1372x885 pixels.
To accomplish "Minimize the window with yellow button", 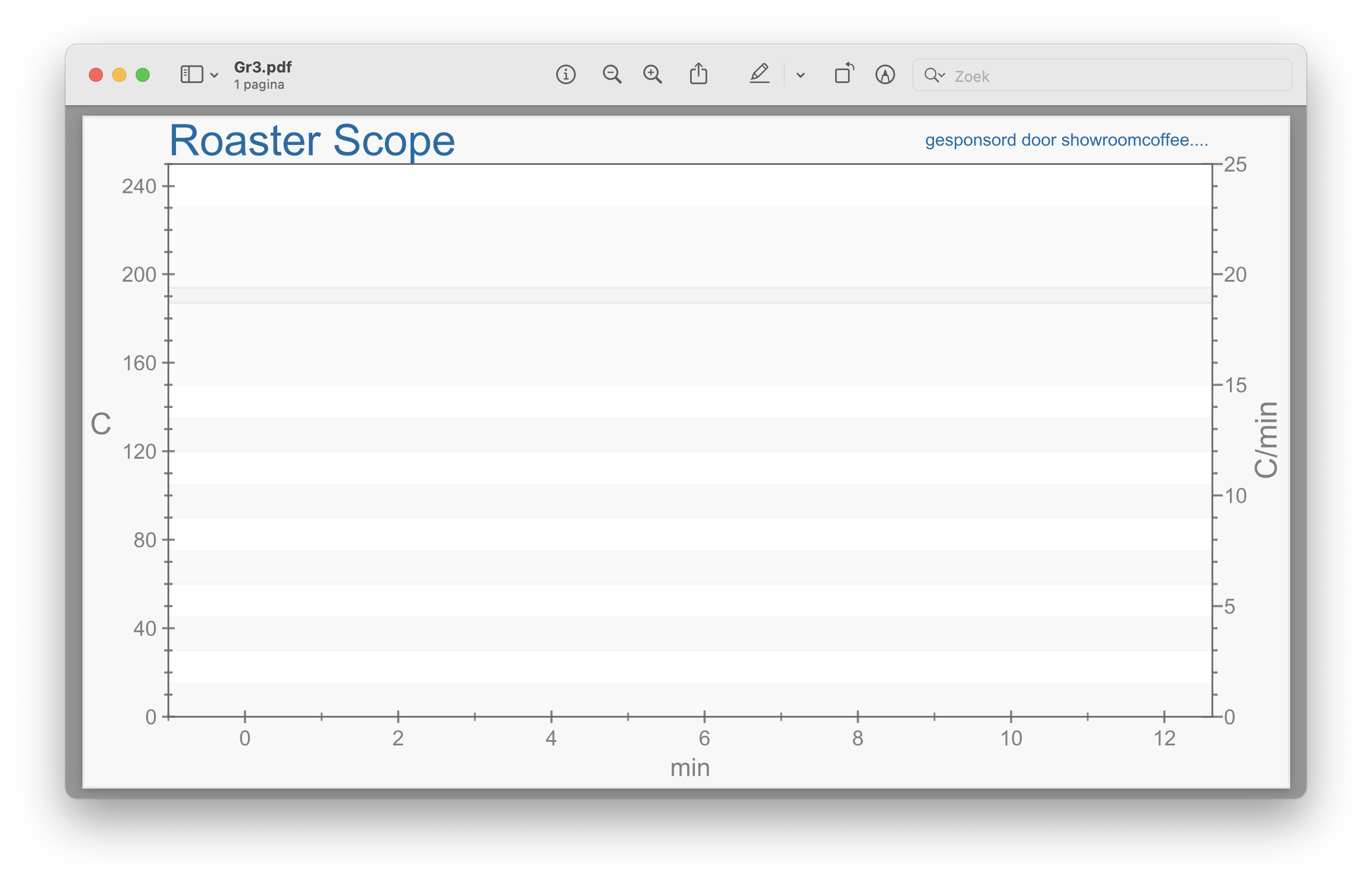I will (119, 75).
